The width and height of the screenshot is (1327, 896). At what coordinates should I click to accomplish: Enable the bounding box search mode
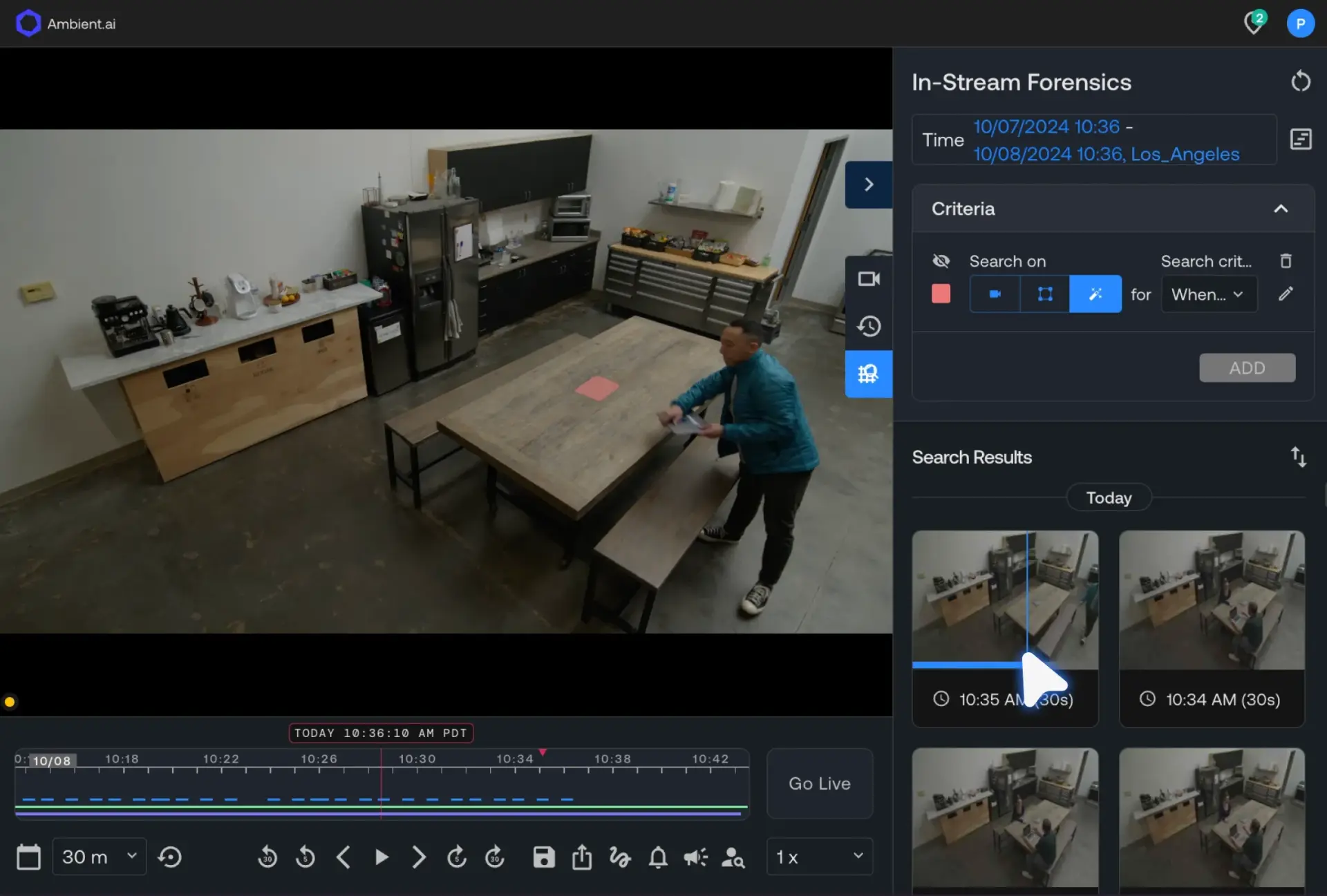pyautogui.click(x=1044, y=294)
